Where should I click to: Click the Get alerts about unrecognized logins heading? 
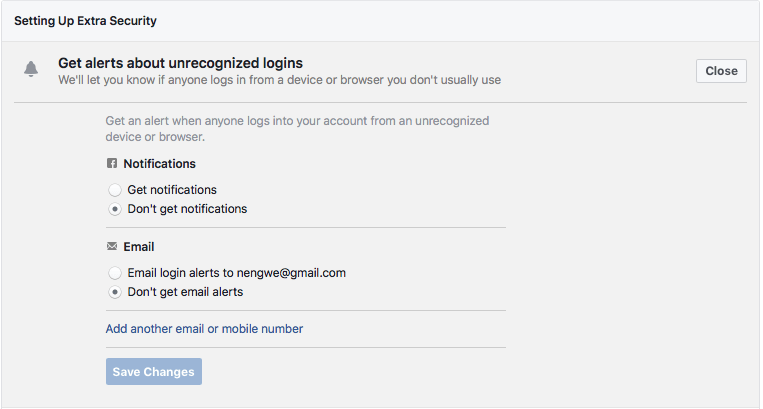click(x=181, y=63)
